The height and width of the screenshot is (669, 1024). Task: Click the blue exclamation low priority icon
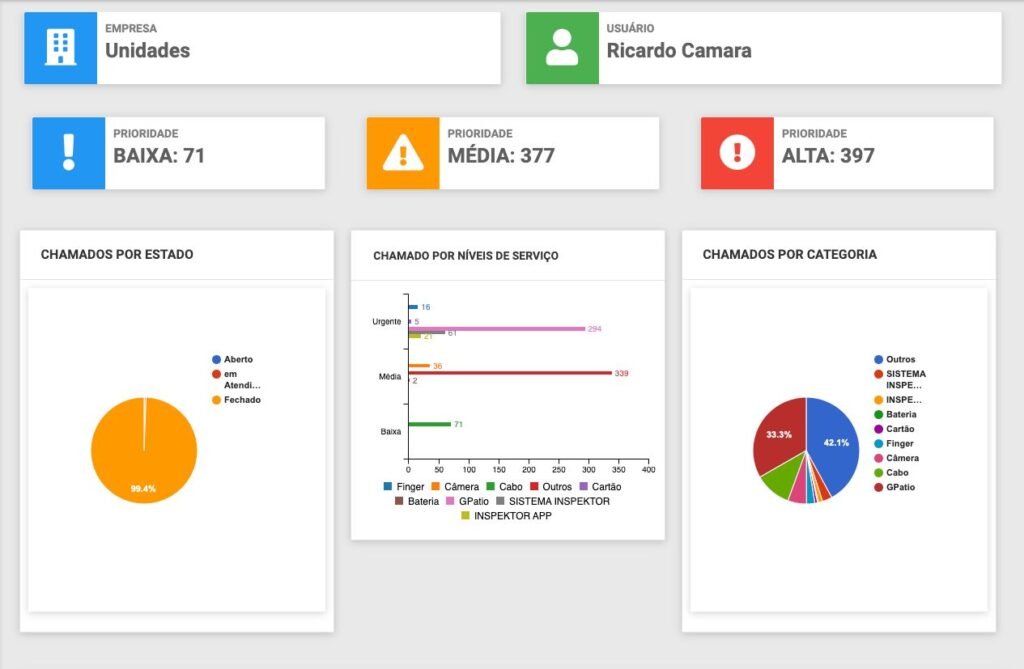68,153
